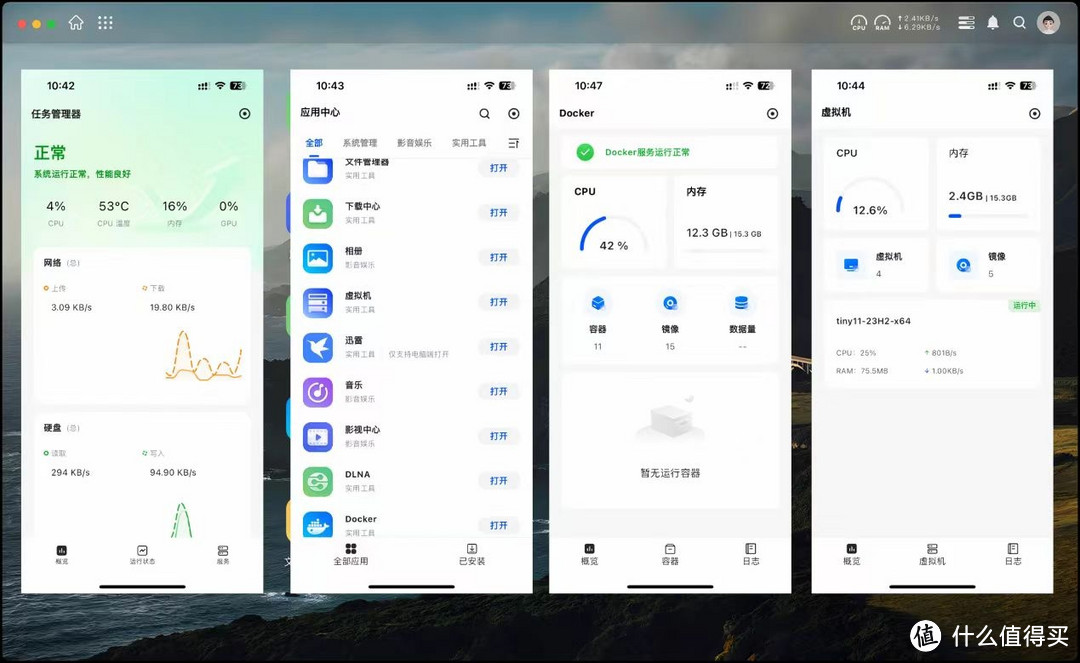The height and width of the screenshot is (663, 1080).
Task: Tap the 虚拟机 count card icon
Action: tap(851, 265)
